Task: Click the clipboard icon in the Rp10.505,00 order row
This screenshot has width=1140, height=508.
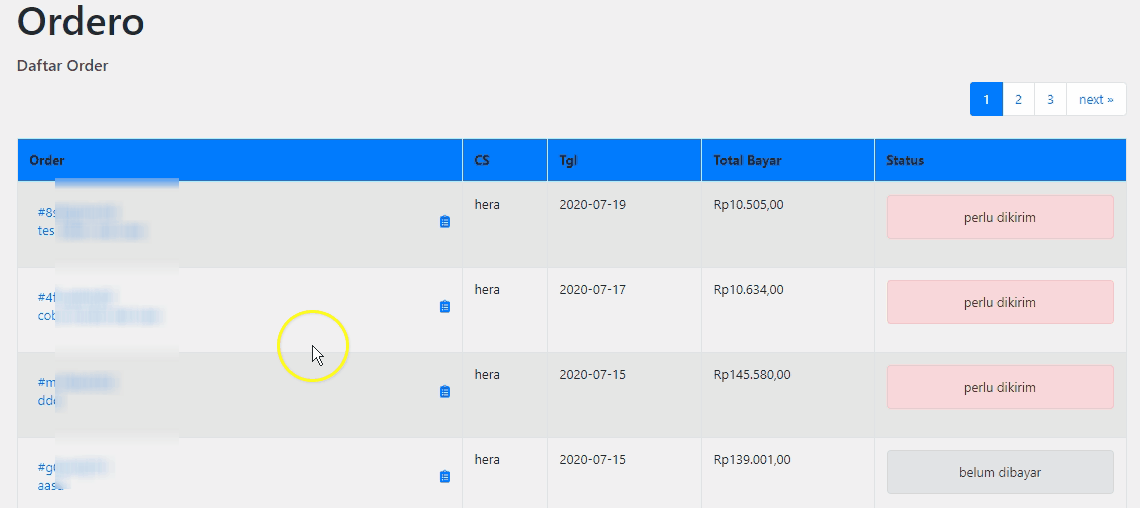Action: tap(445, 222)
